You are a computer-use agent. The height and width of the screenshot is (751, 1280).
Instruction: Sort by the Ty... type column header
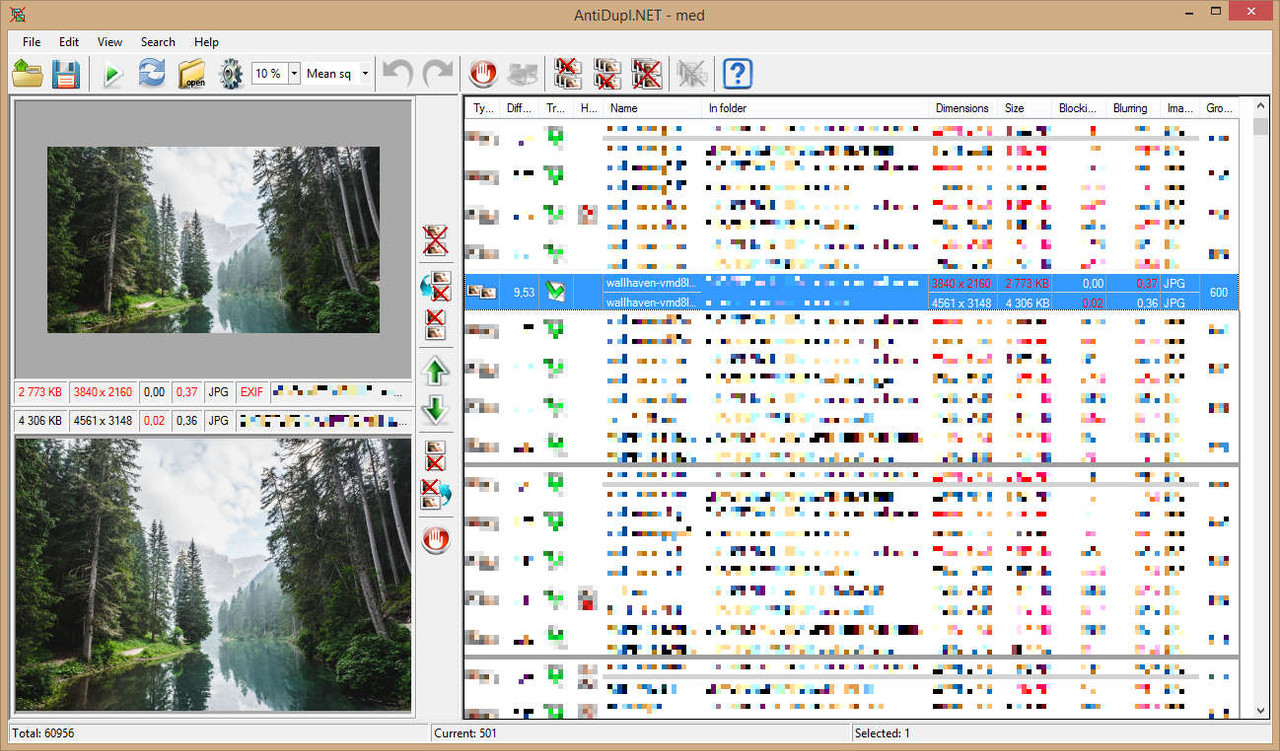[x=484, y=108]
